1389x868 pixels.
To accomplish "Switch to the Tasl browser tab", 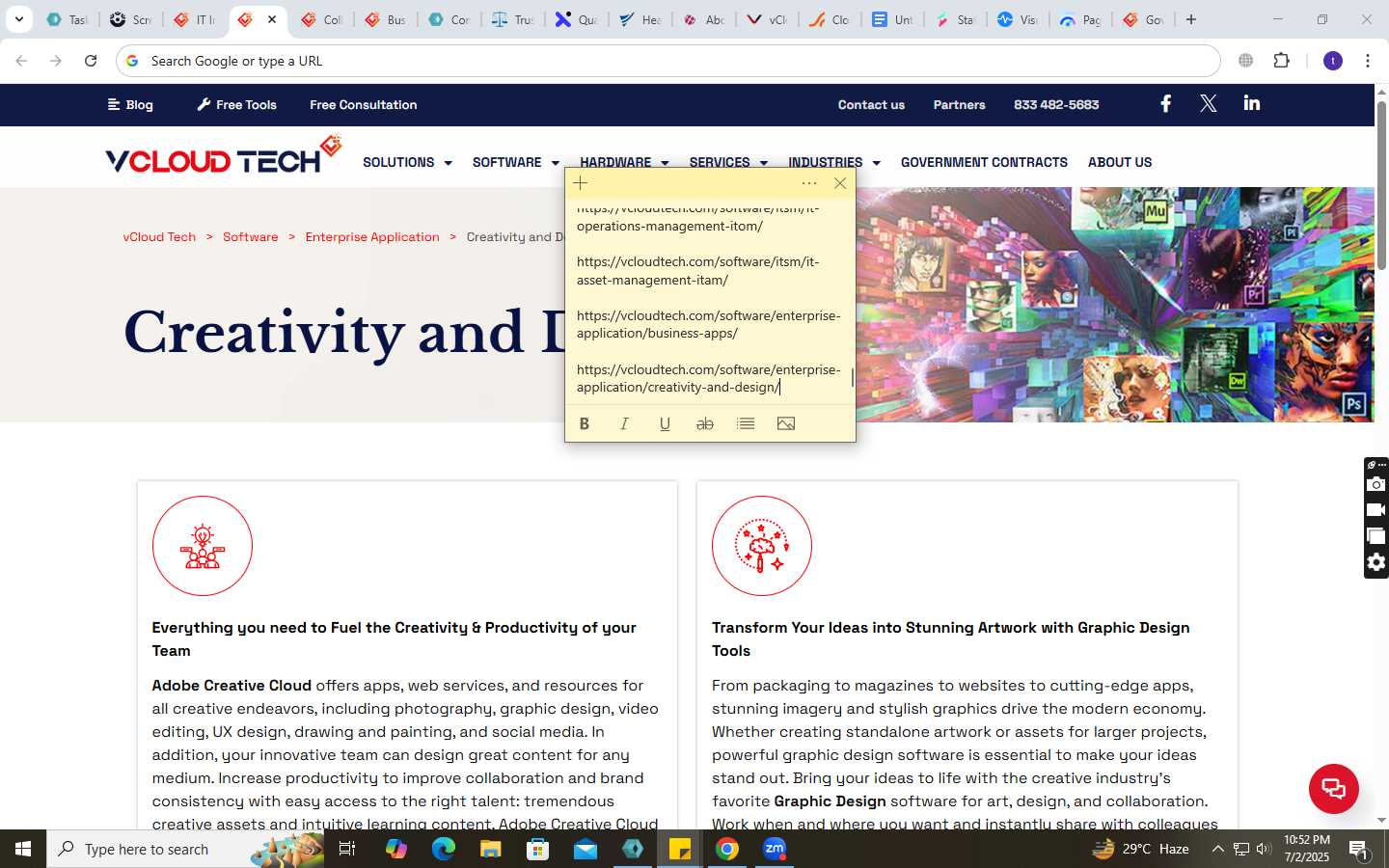I will (68, 19).
